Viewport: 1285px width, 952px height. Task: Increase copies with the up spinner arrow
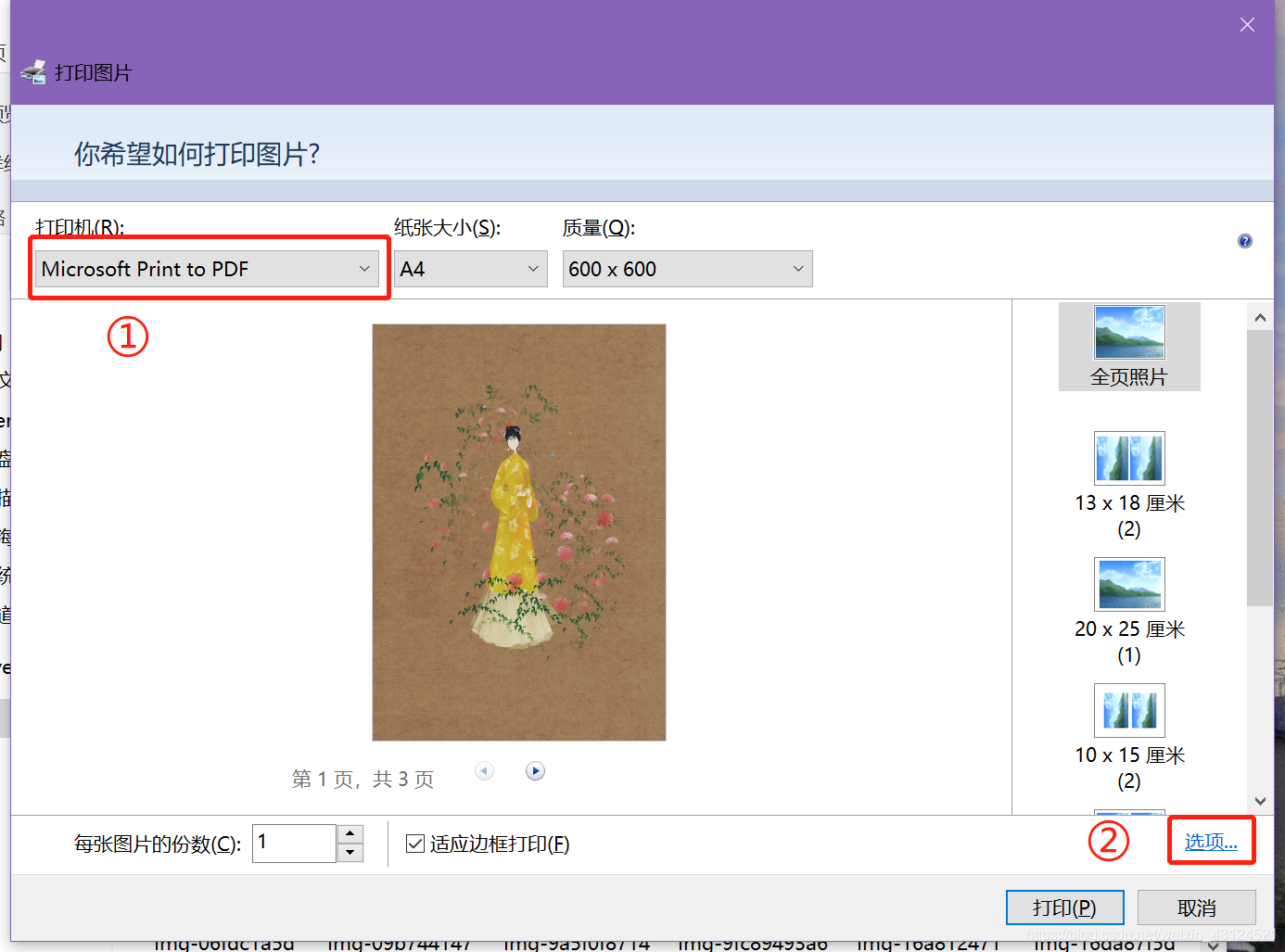pos(350,833)
